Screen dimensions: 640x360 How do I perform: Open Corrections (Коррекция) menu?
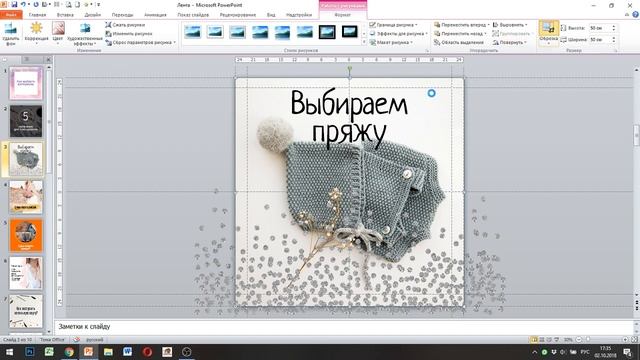[36, 33]
